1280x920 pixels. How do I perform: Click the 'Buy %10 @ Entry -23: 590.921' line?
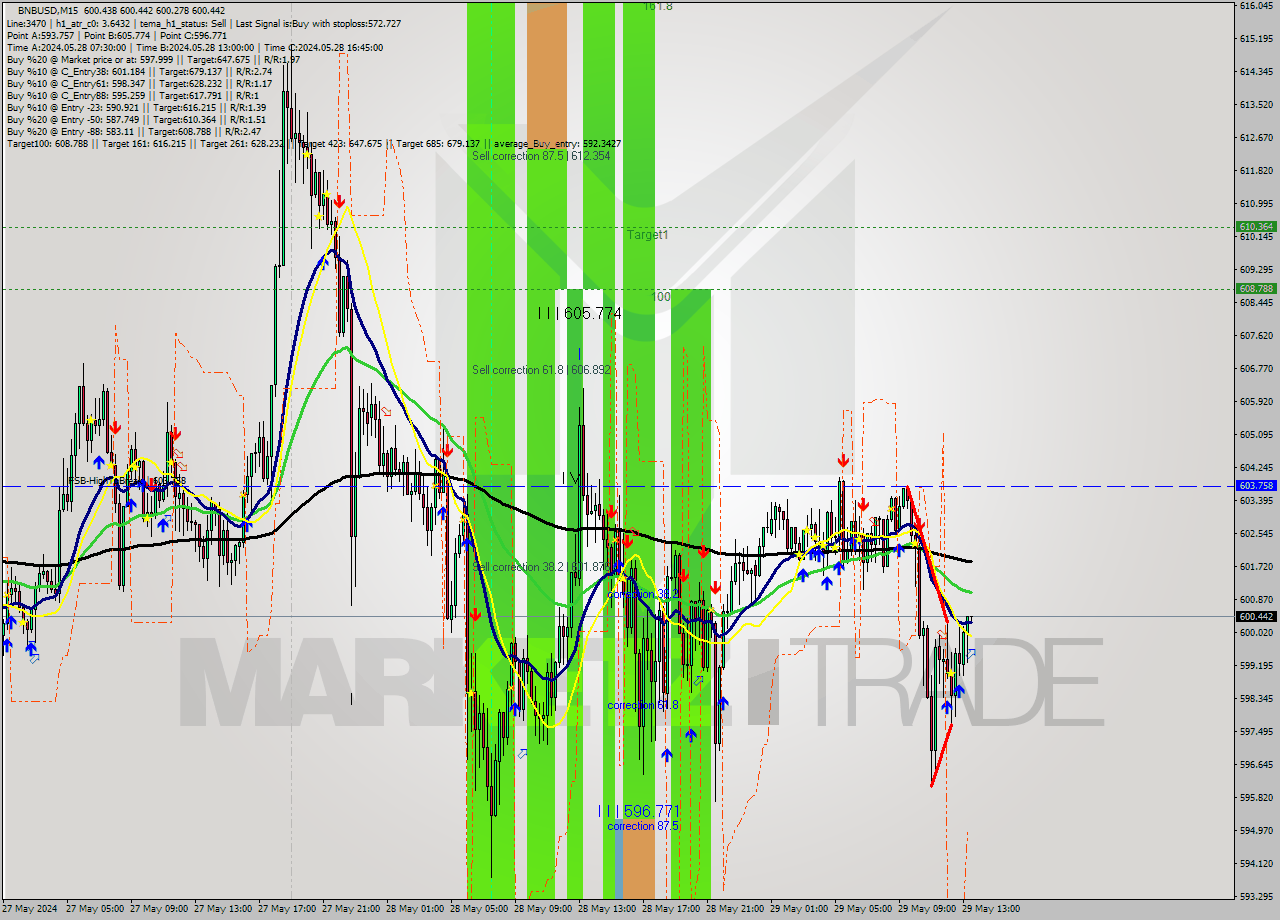coord(136,107)
